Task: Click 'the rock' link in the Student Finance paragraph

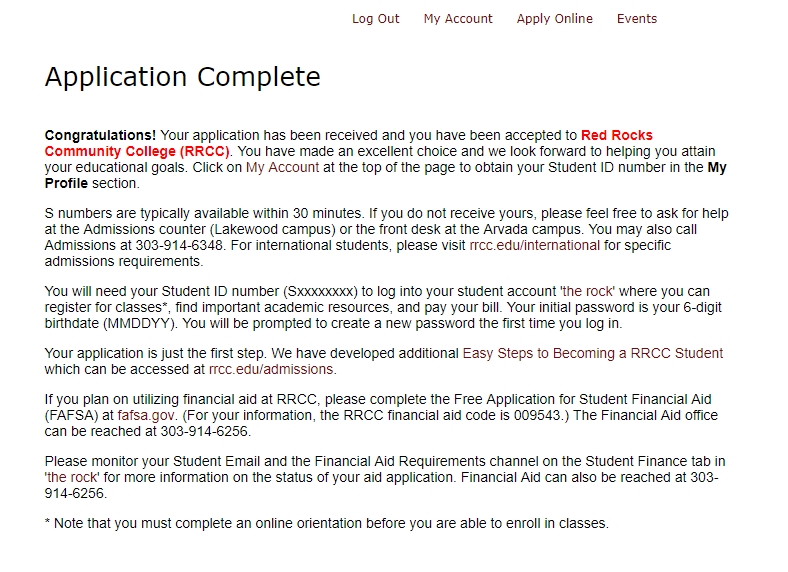Action: click(x=72, y=478)
